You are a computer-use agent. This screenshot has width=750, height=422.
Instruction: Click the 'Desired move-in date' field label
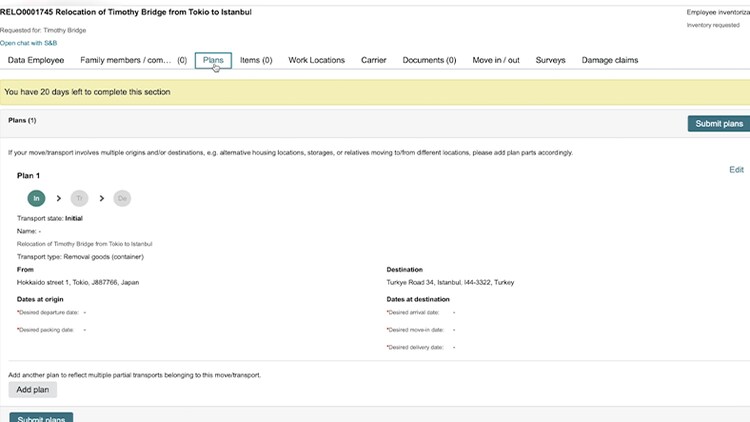tap(415, 330)
